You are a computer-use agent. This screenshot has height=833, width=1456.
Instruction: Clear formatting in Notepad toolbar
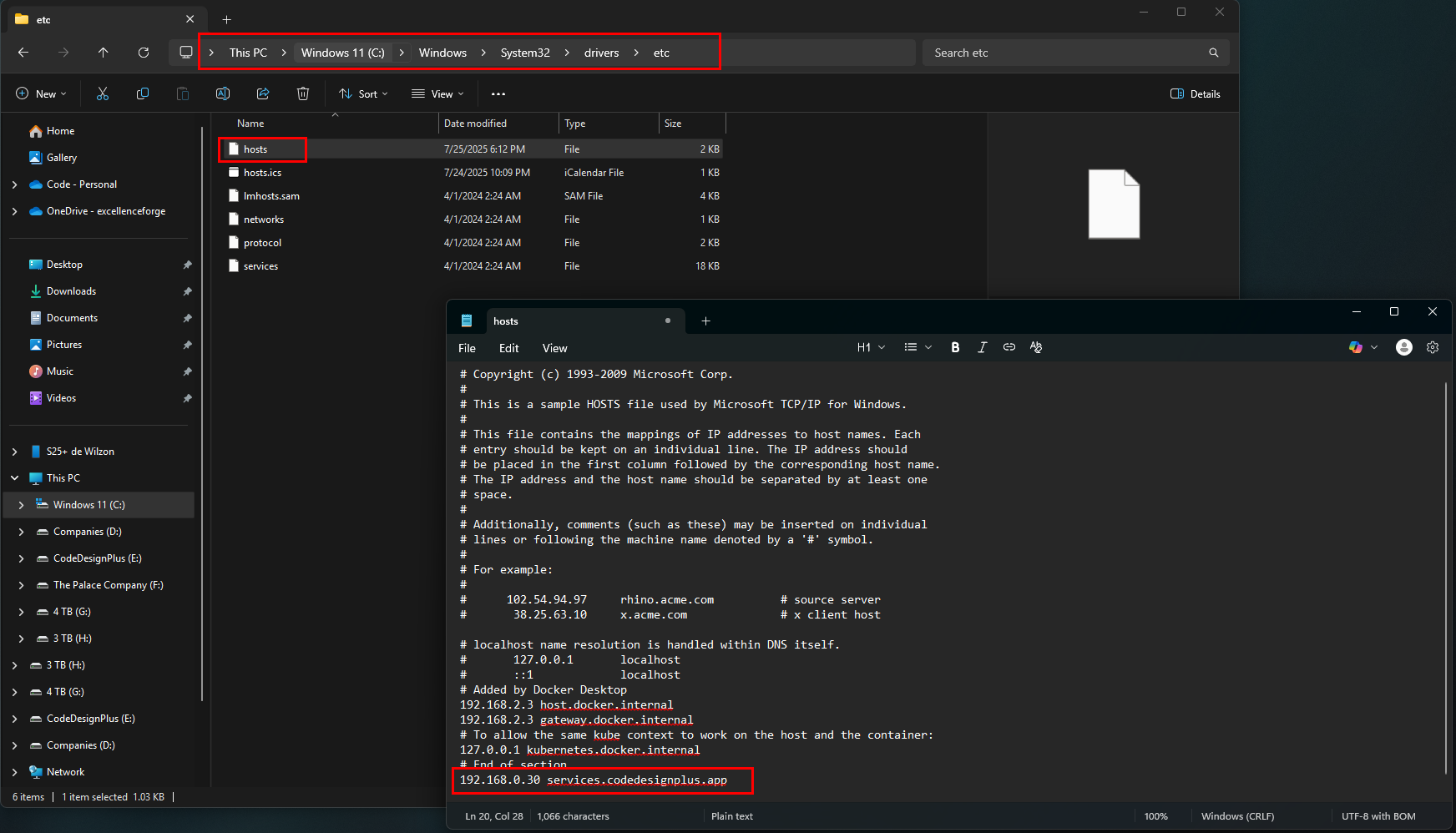1036,347
